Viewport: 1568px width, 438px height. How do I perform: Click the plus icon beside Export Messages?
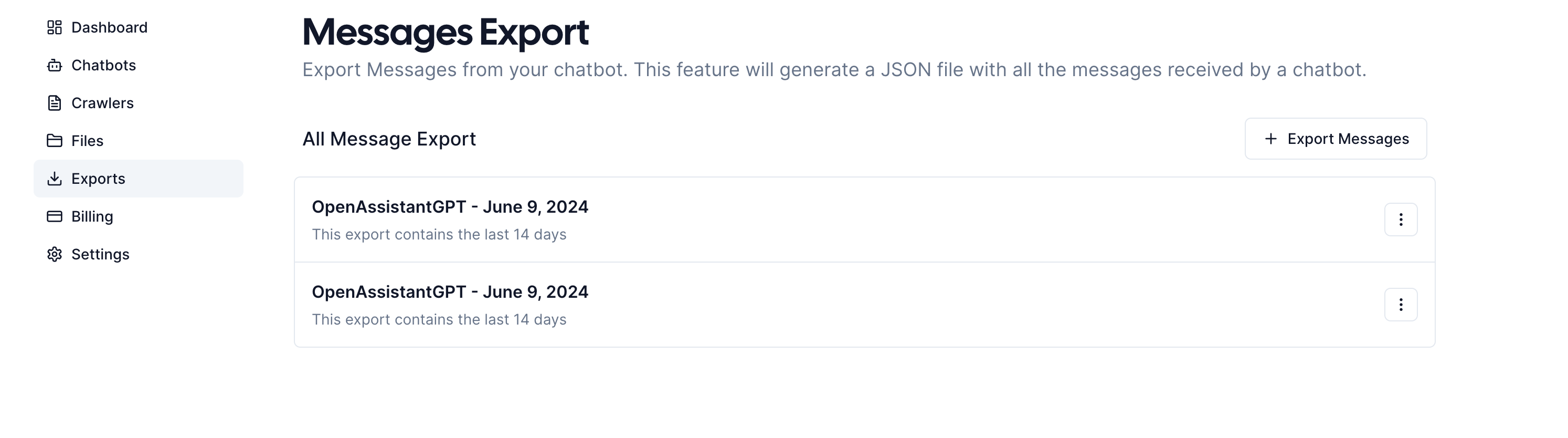pos(1270,139)
